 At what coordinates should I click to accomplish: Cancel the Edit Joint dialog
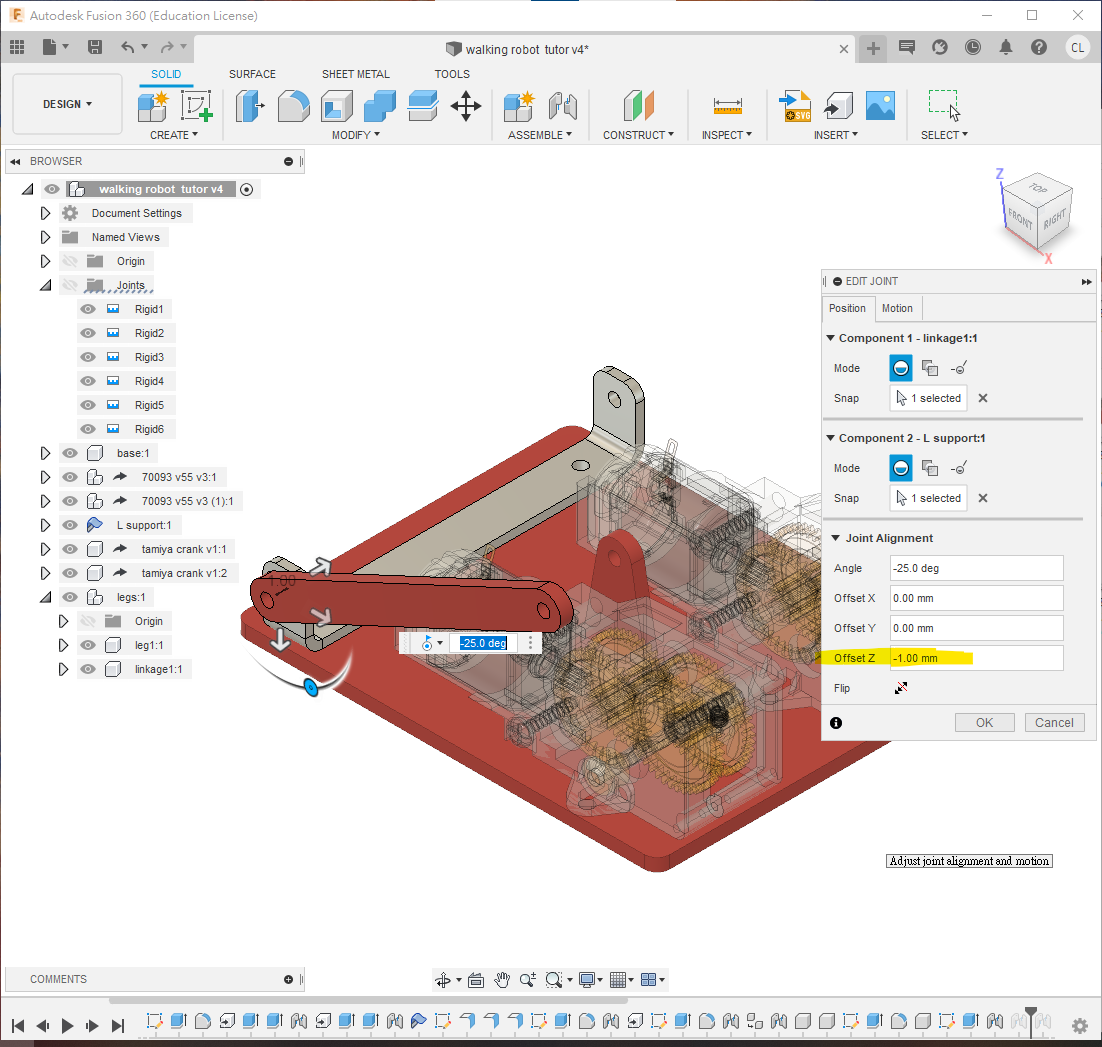tap(1054, 722)
